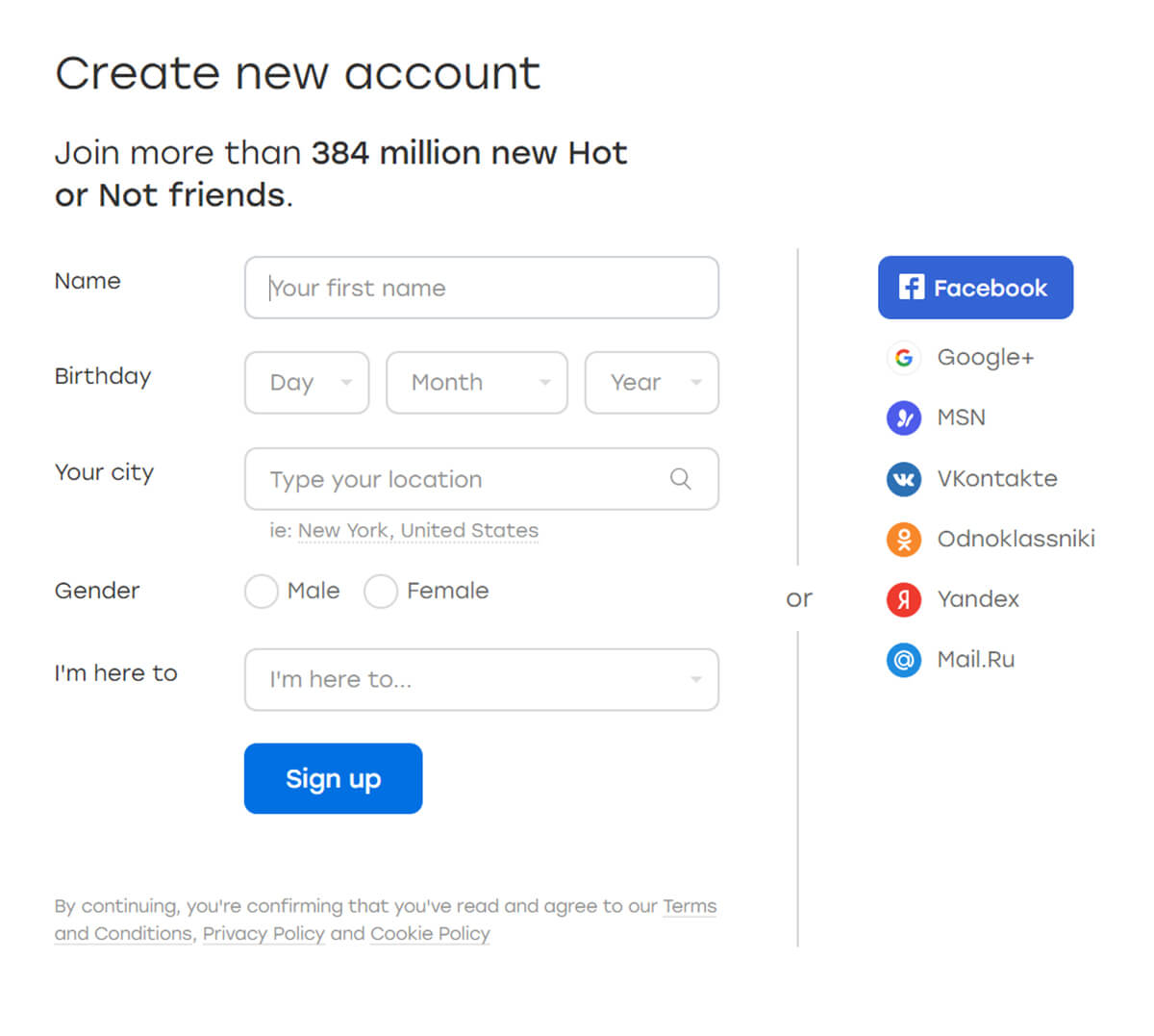Screen dimensions: 1154x1036
Task: Click the blue Sign up button
Action: click(333, 778)
